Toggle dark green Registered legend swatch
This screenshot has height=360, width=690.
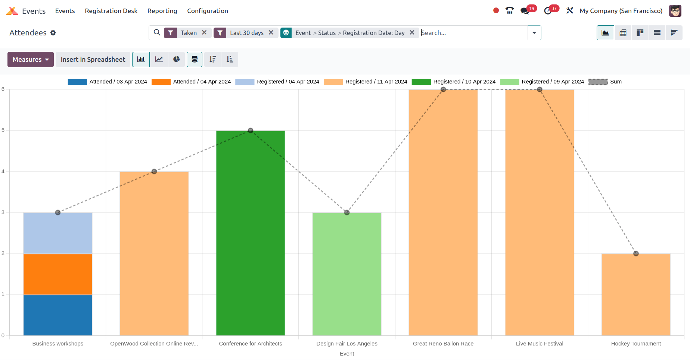point(421,82)
